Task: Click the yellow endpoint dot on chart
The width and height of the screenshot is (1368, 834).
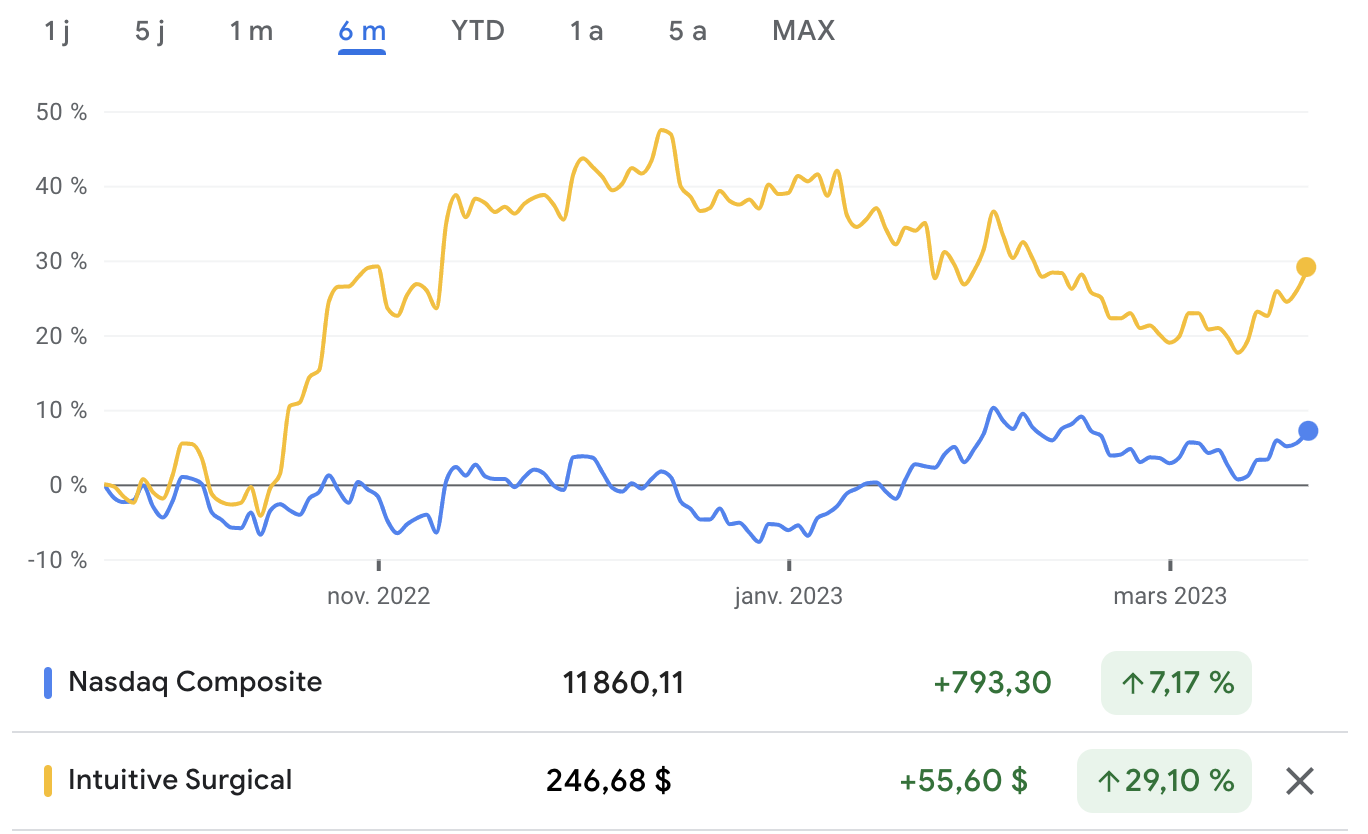Action: (1306, 267)
